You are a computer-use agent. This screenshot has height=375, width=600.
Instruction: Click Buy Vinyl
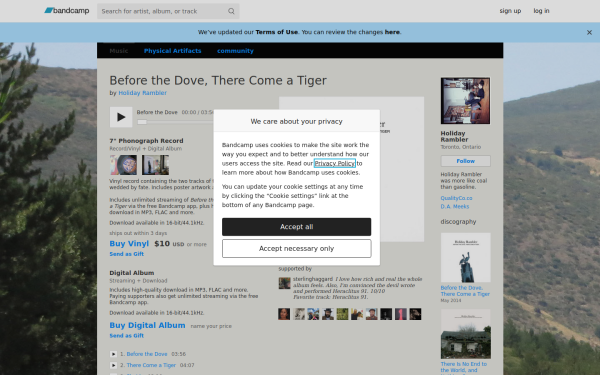click(x=129, y=244)
